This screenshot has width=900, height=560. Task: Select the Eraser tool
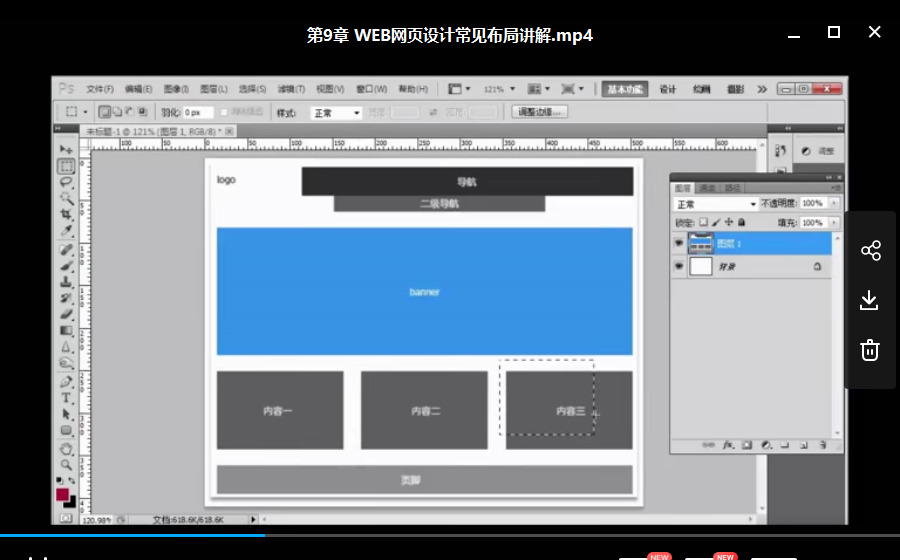pyautogui.click(x=67, y=314)
